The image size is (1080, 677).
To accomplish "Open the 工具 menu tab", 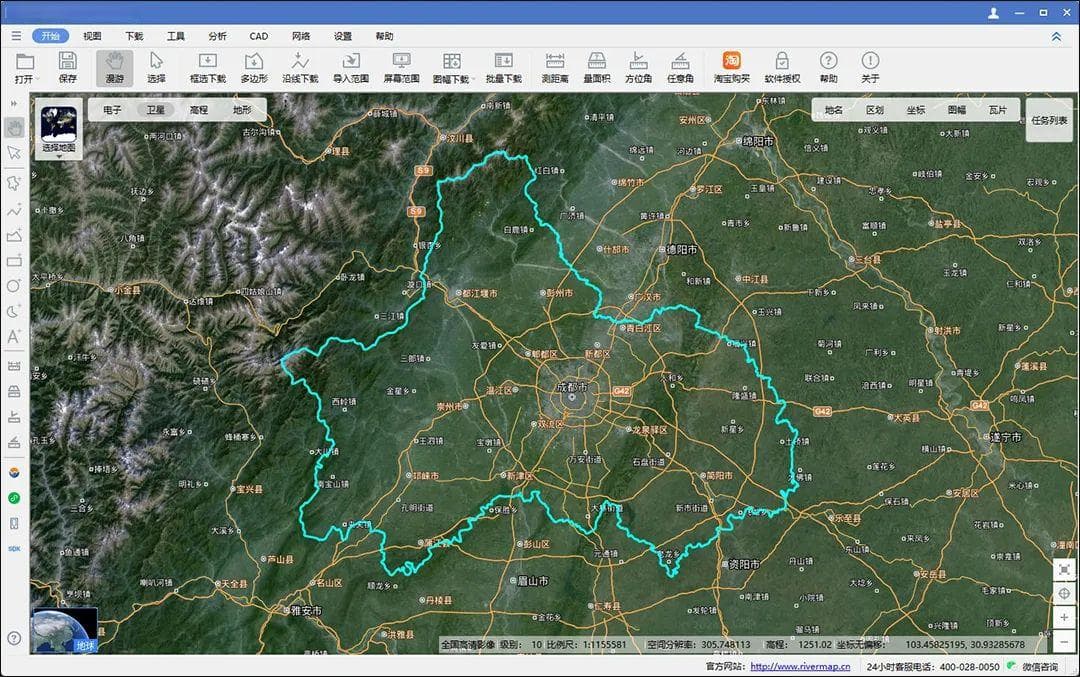I will click(x=176, y=36).
